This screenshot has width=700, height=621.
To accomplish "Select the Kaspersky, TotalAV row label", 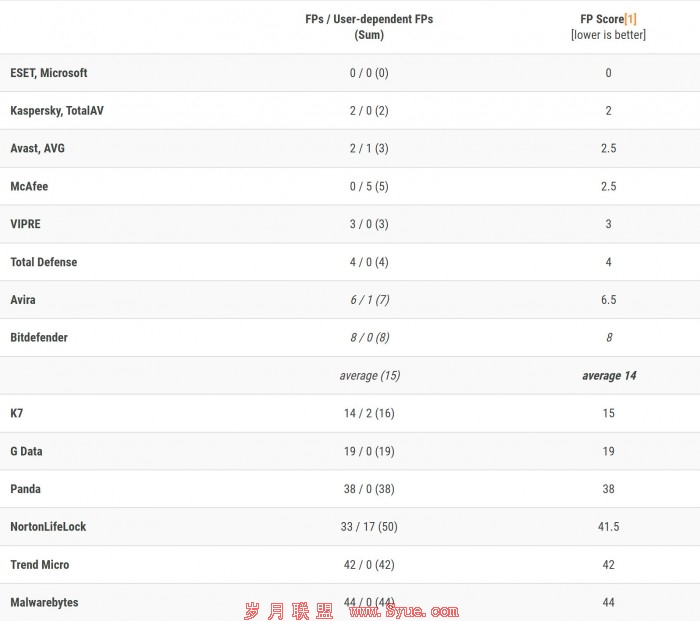I will (57, 111).
